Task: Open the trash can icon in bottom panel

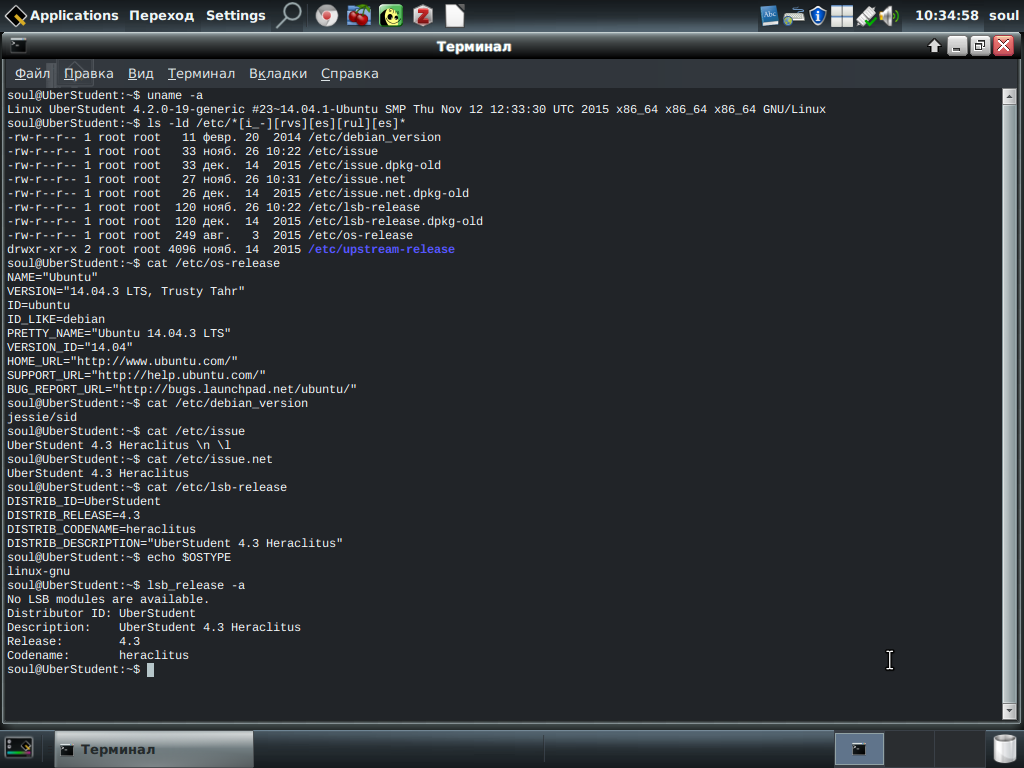Action: pos(1004,749)
